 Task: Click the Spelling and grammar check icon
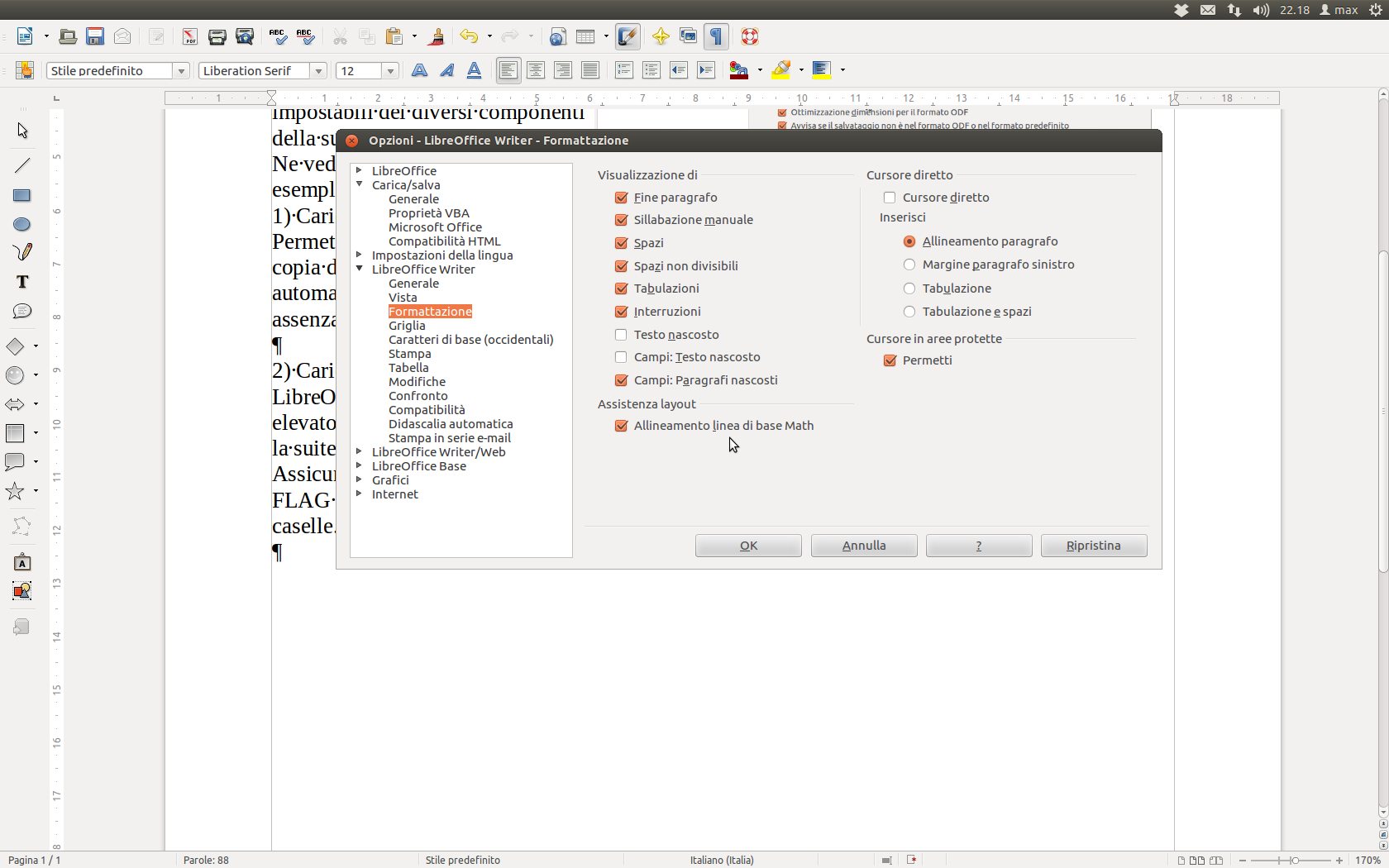[278, 36]
